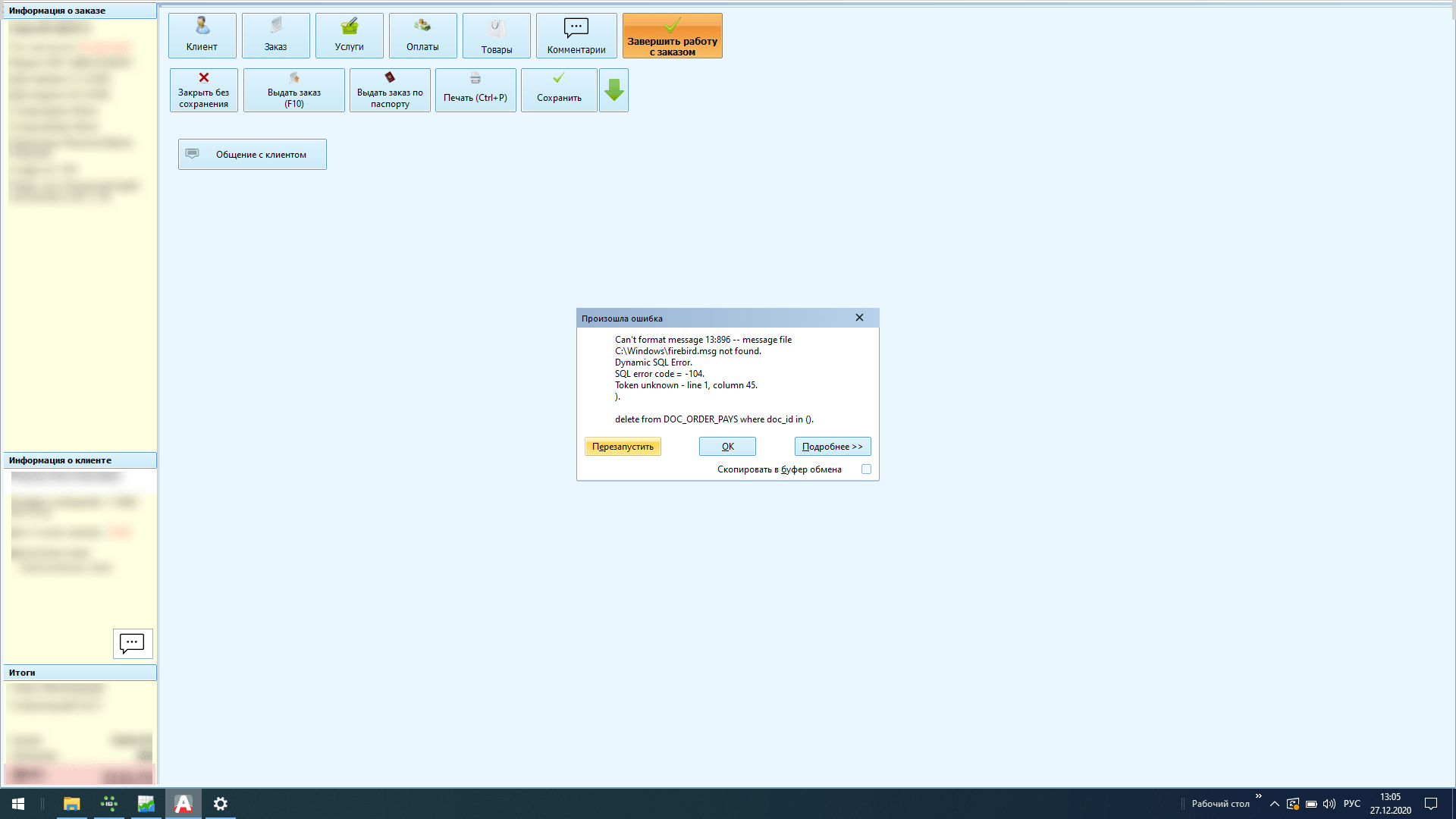Viewport: 1456px width, 819px height.
Task: Click Печать (Ctrl+P) printer button
Action: point(475,90)
